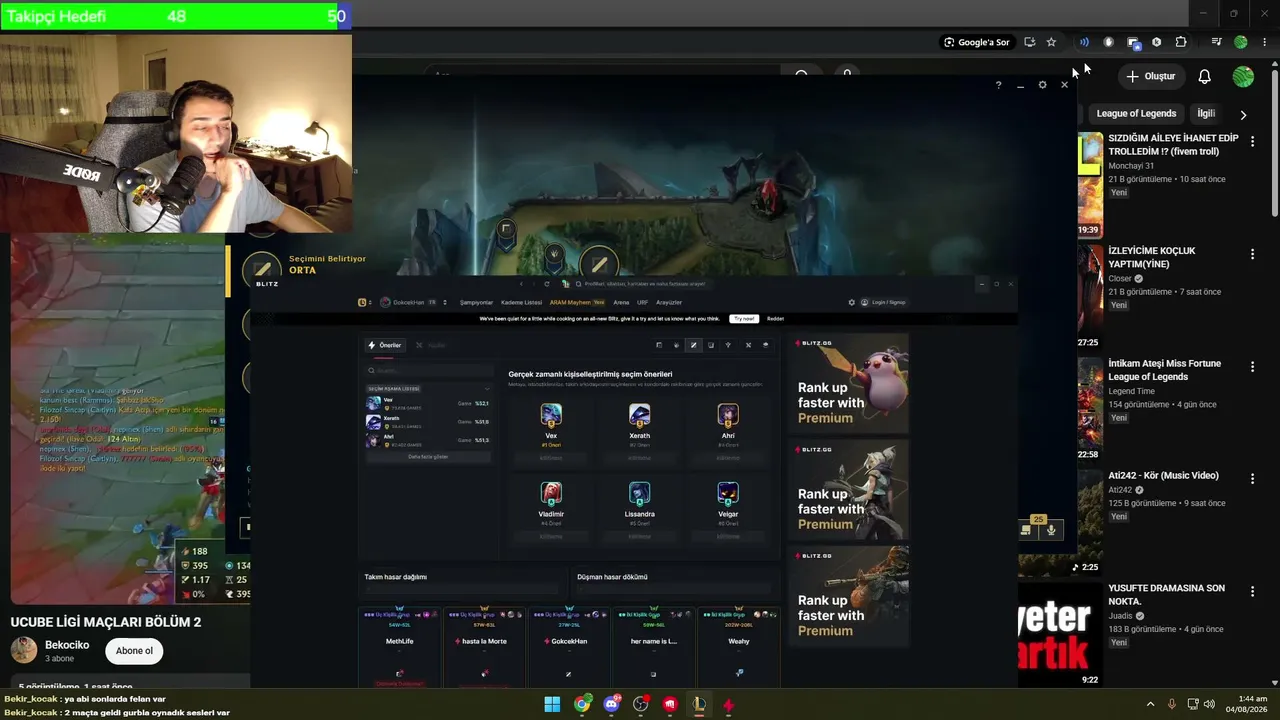Screen dimensions: 1280x720
Task: Open the Kademe Listesi tab
Action: (x=521, y=302)
